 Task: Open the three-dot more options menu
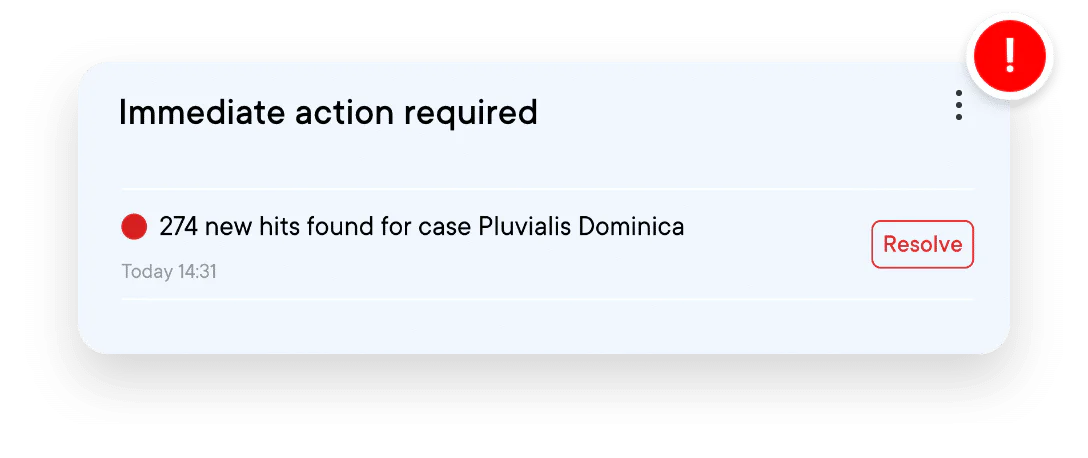tap(958, 106)
